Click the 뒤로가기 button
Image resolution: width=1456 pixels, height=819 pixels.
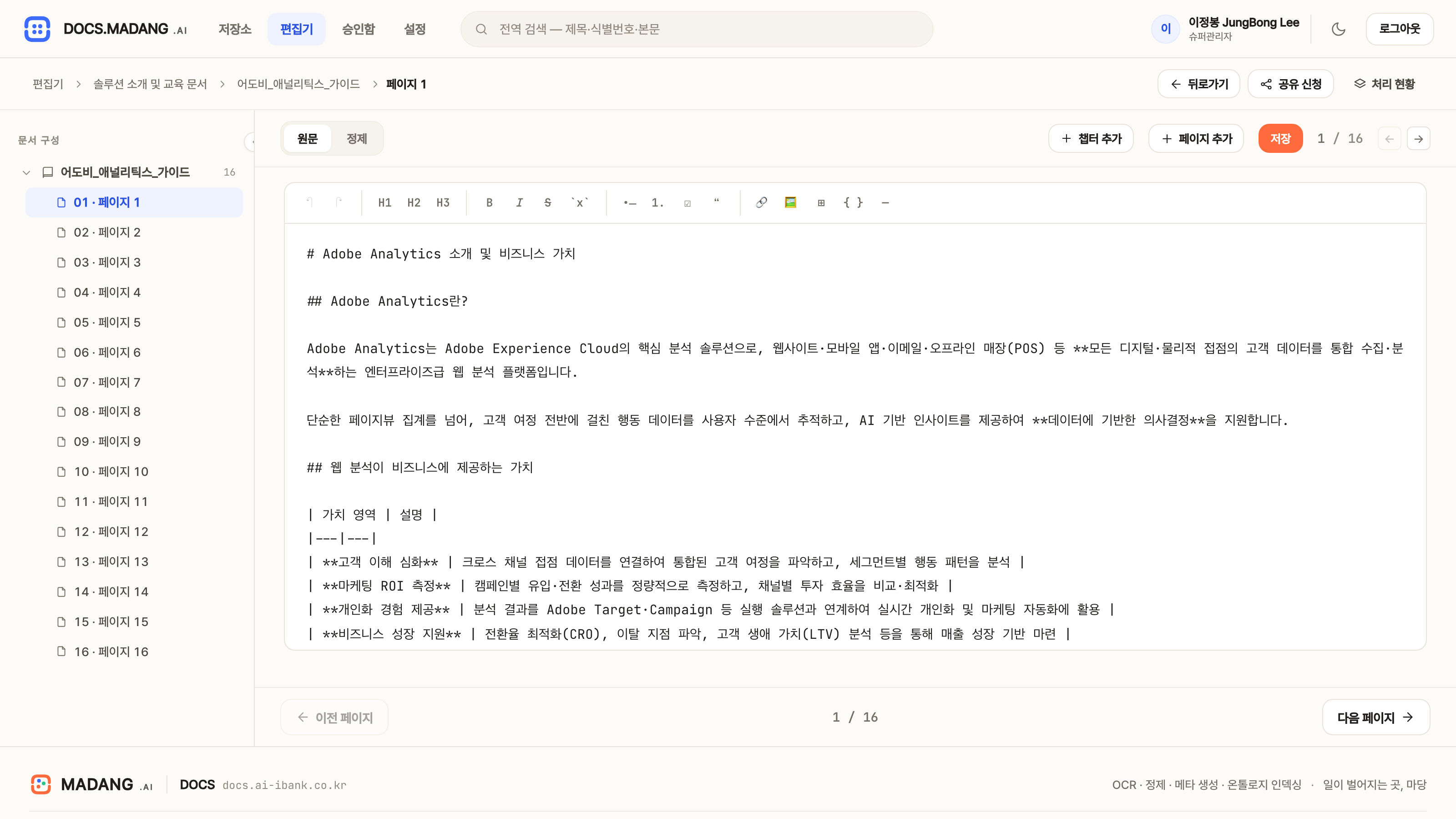1199,84
